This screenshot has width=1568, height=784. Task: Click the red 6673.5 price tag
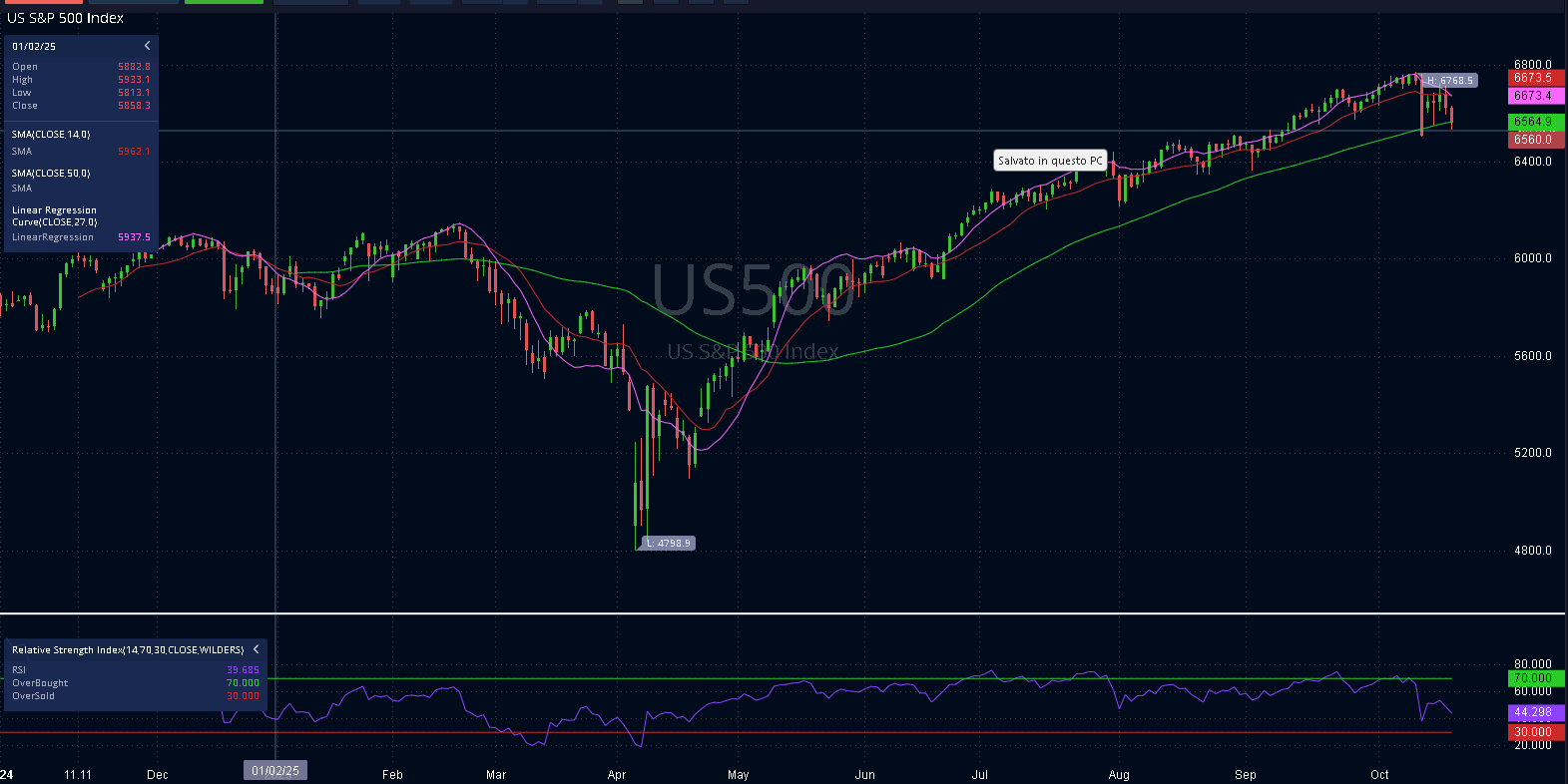coord(1534,78)
